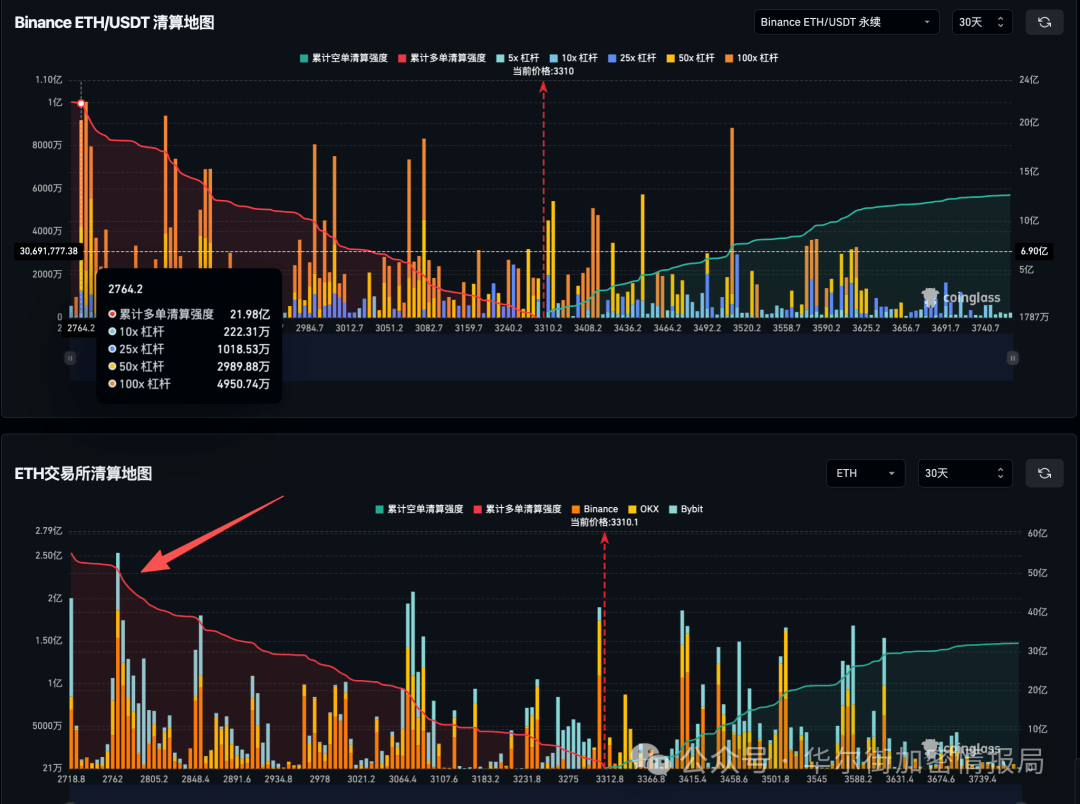Click the 6.90亿 right axis label
The image size is (1080, 804).
[1034, 251]
